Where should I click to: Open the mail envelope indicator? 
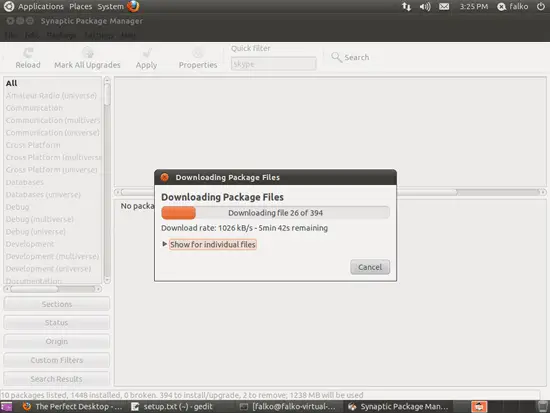coord(444,7)
